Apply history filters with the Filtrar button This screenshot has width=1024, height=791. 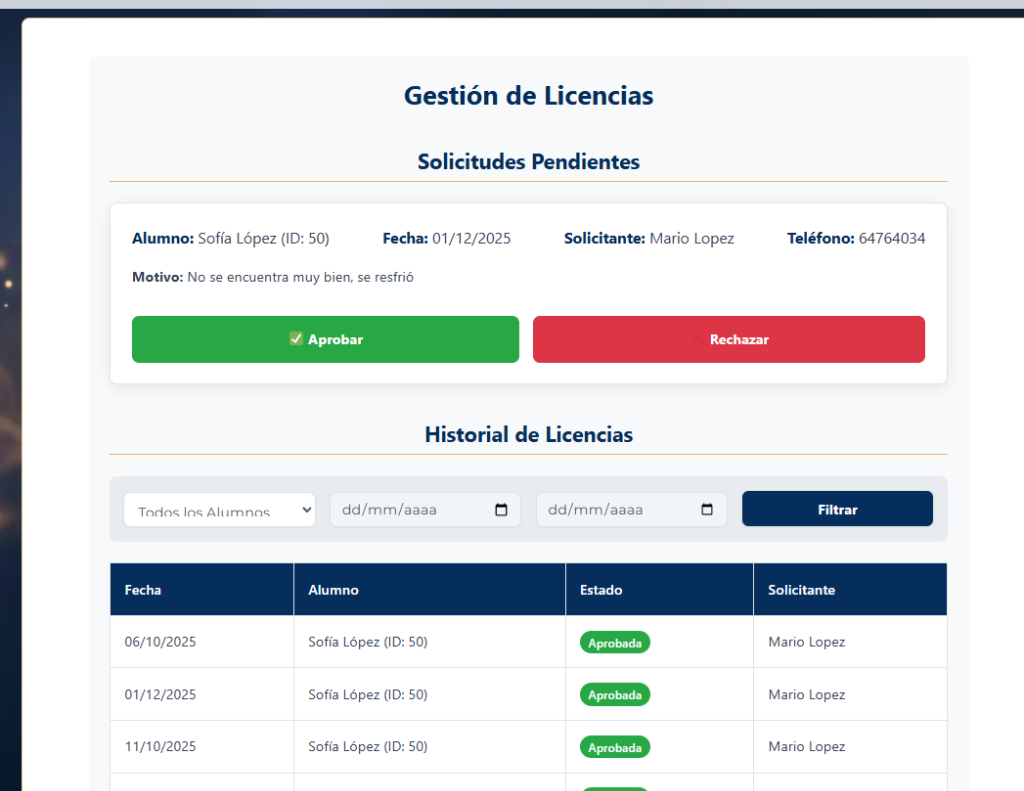[837, 508]
